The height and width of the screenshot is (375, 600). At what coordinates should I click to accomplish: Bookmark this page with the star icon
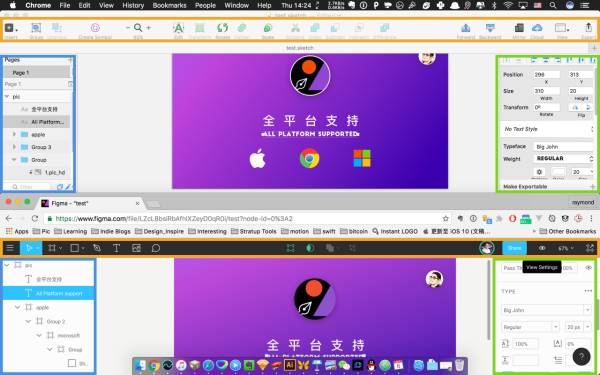click(x=445, y=218)
